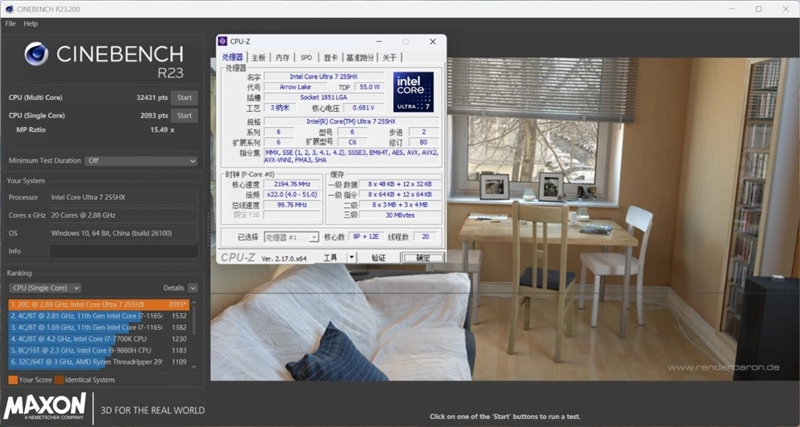This screenshot has height=427, width=800.
Task: Open the Minimum Test Duration dropdown
Action: tap(141, 161)
